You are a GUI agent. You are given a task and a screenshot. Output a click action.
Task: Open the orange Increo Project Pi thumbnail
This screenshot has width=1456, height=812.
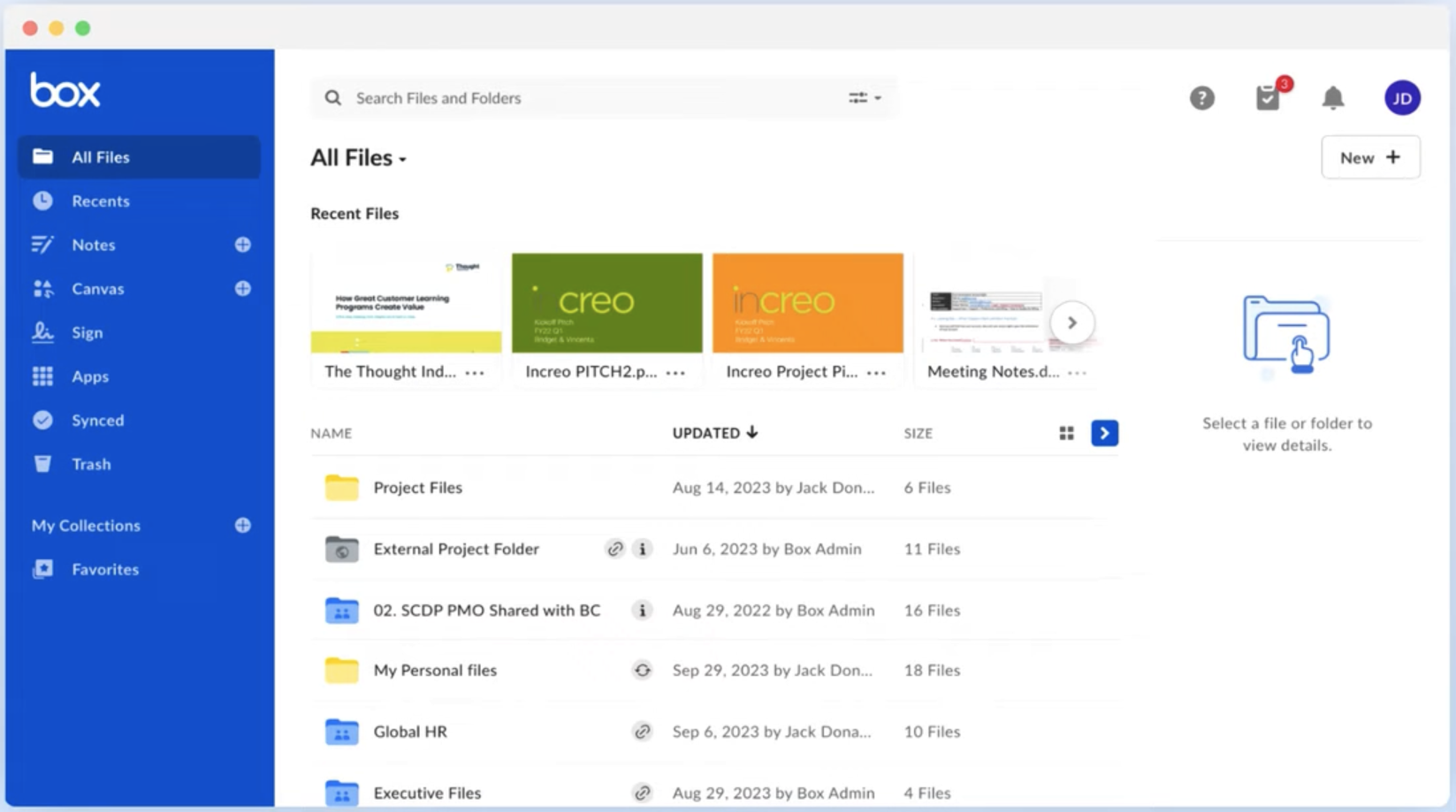(x=808, y=303)
